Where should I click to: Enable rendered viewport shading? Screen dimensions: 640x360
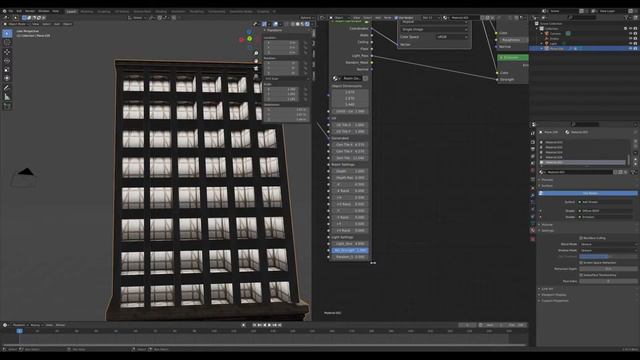click(307, 24)
